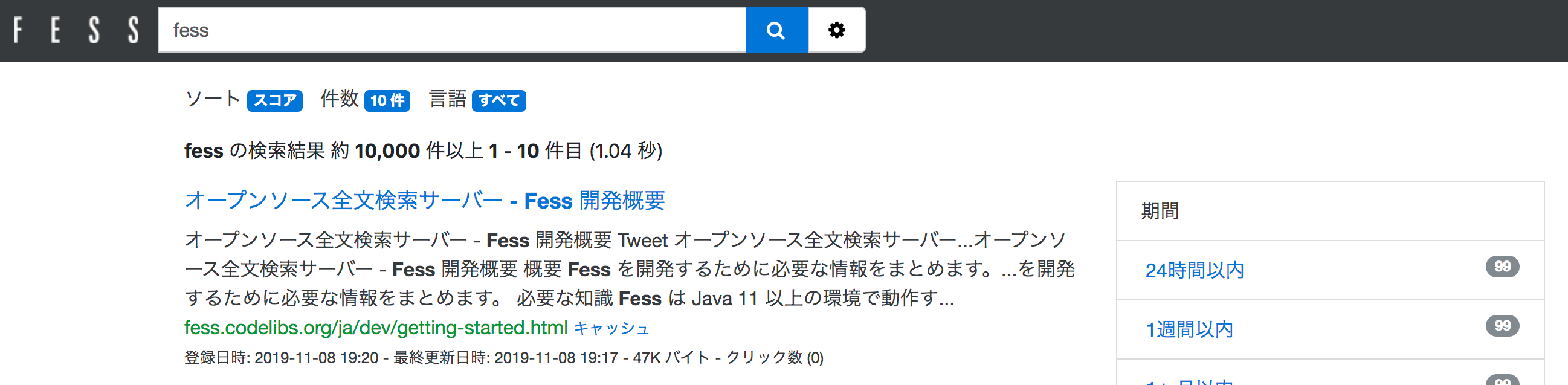This screenshot has height=385, width=1568.
Task: Open the Fess 開発概要 result title
Action: pos(424,201)
